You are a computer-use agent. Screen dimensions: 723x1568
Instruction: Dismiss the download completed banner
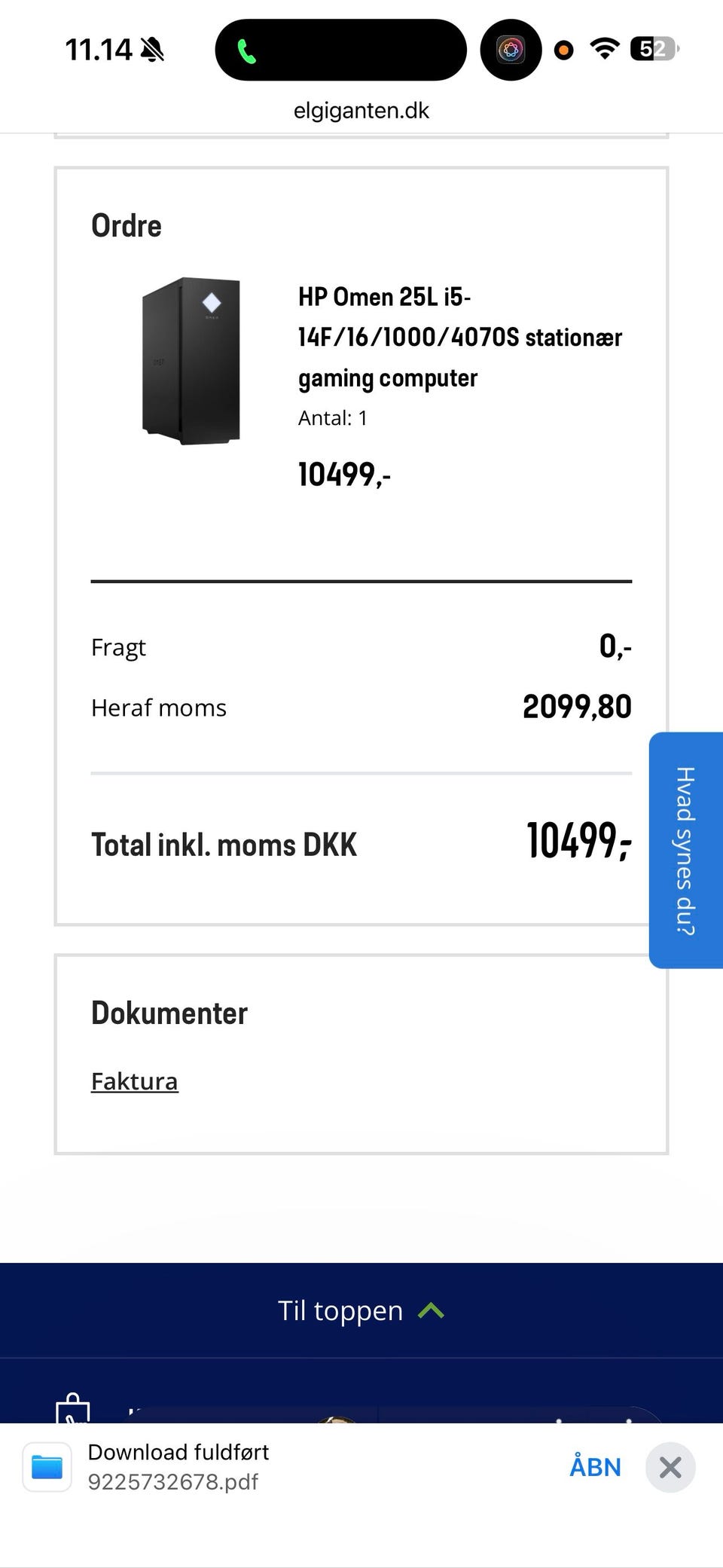click(x=670, y=1467)
